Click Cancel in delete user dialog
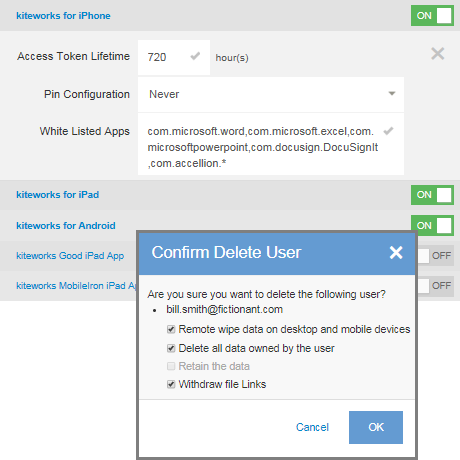Image resolution: width=460 pixels, height=460 pixels. (312, 427)
